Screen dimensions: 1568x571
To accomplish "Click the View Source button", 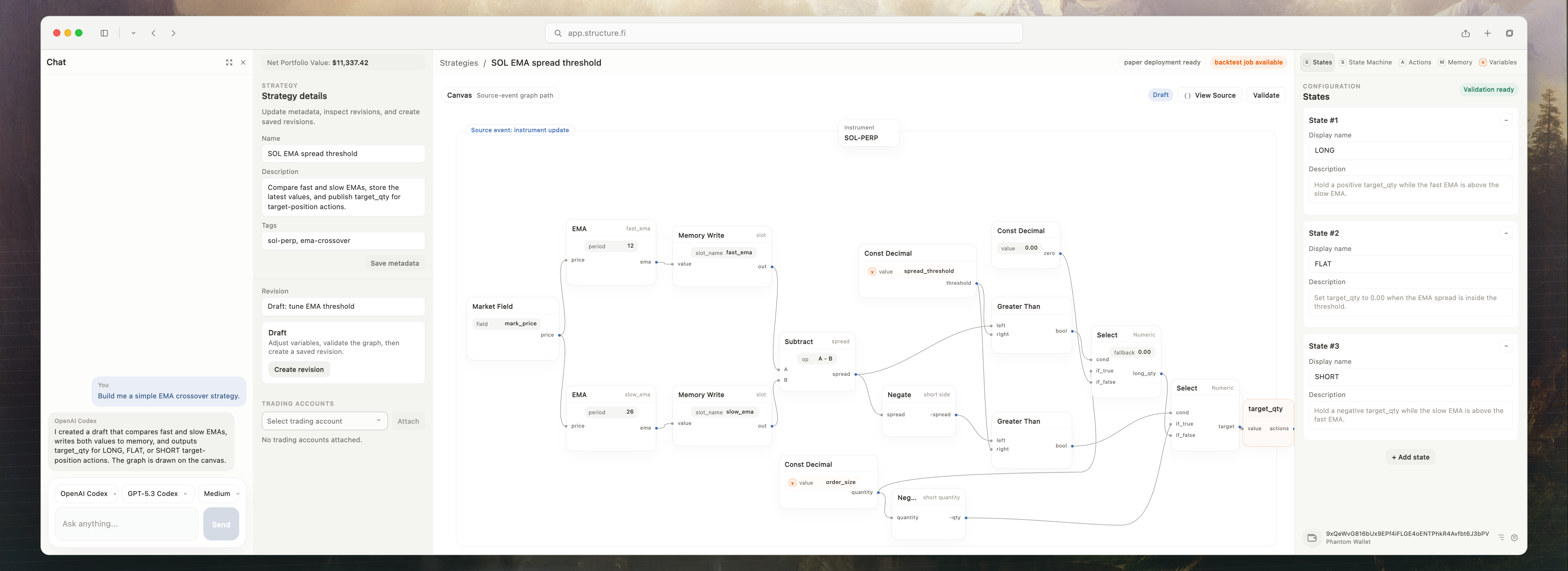I will tap(1210, 96).
